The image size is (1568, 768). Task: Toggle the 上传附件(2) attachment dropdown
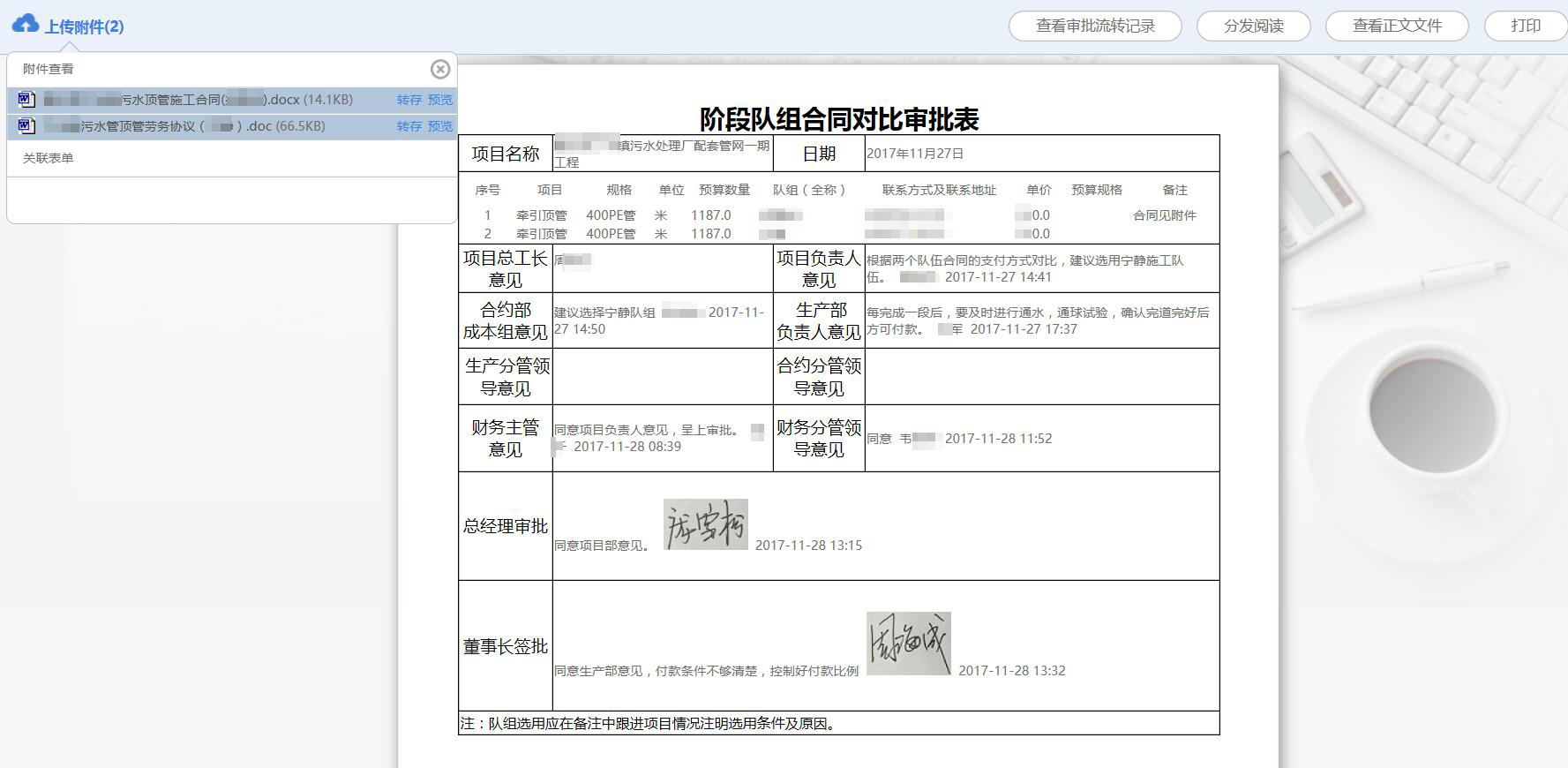point(85,26)
